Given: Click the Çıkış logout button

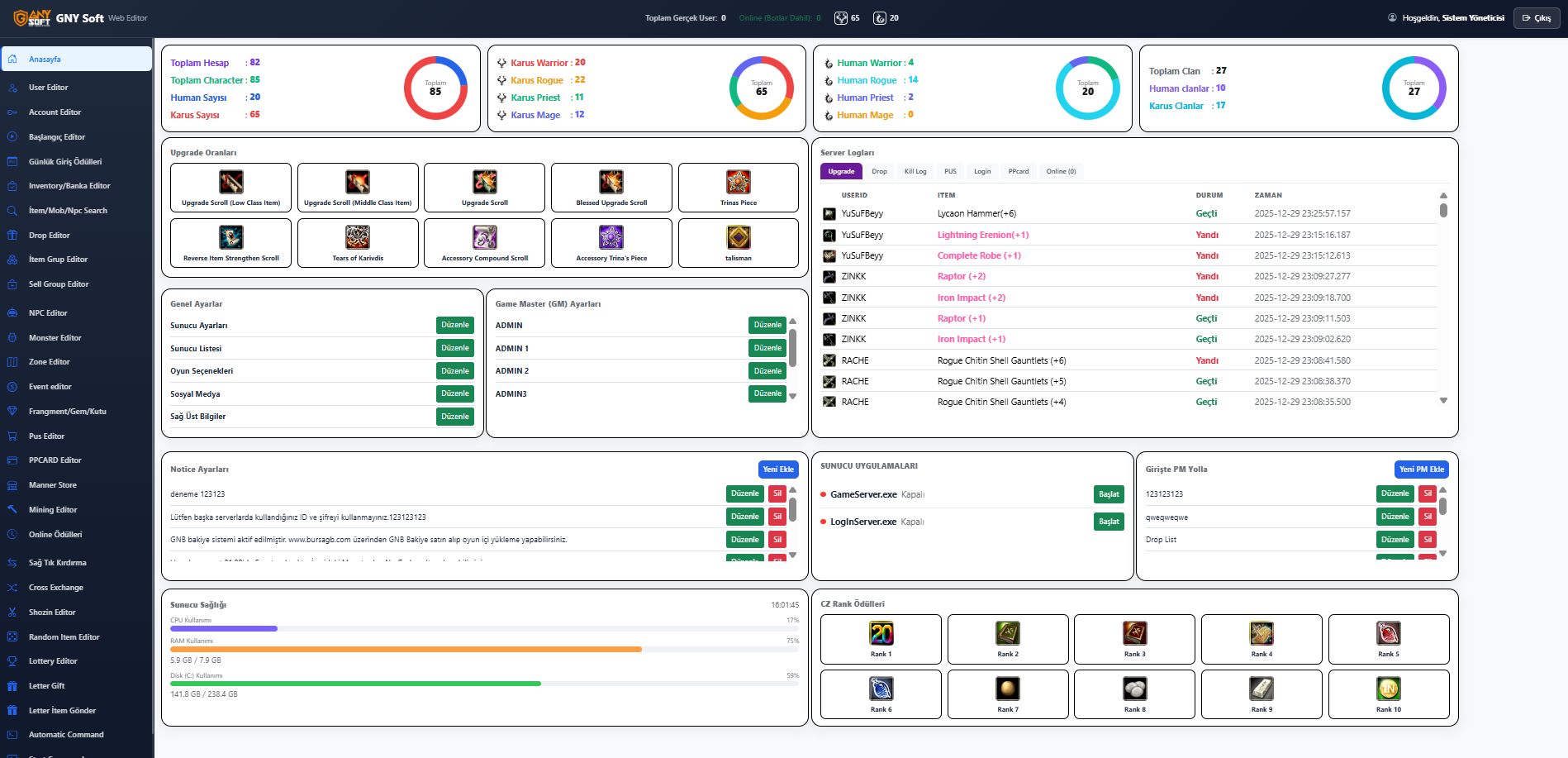Looking at the screenshot, I should (x=1537, y=18).
